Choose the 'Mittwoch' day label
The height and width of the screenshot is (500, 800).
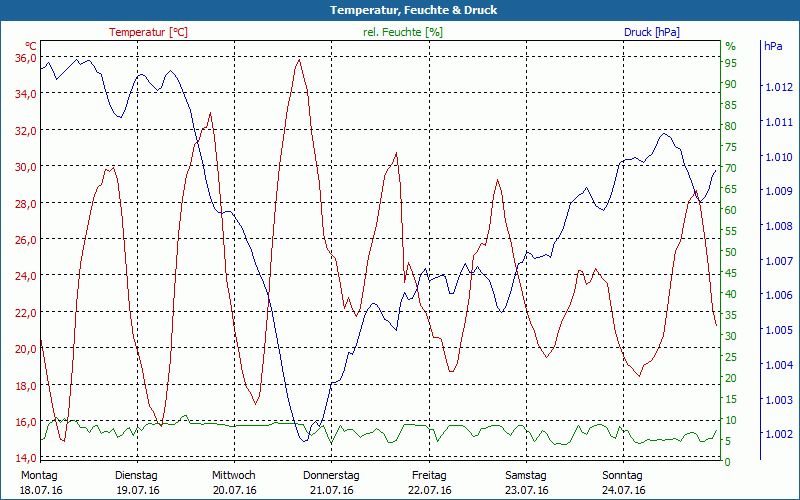[234, 475]
